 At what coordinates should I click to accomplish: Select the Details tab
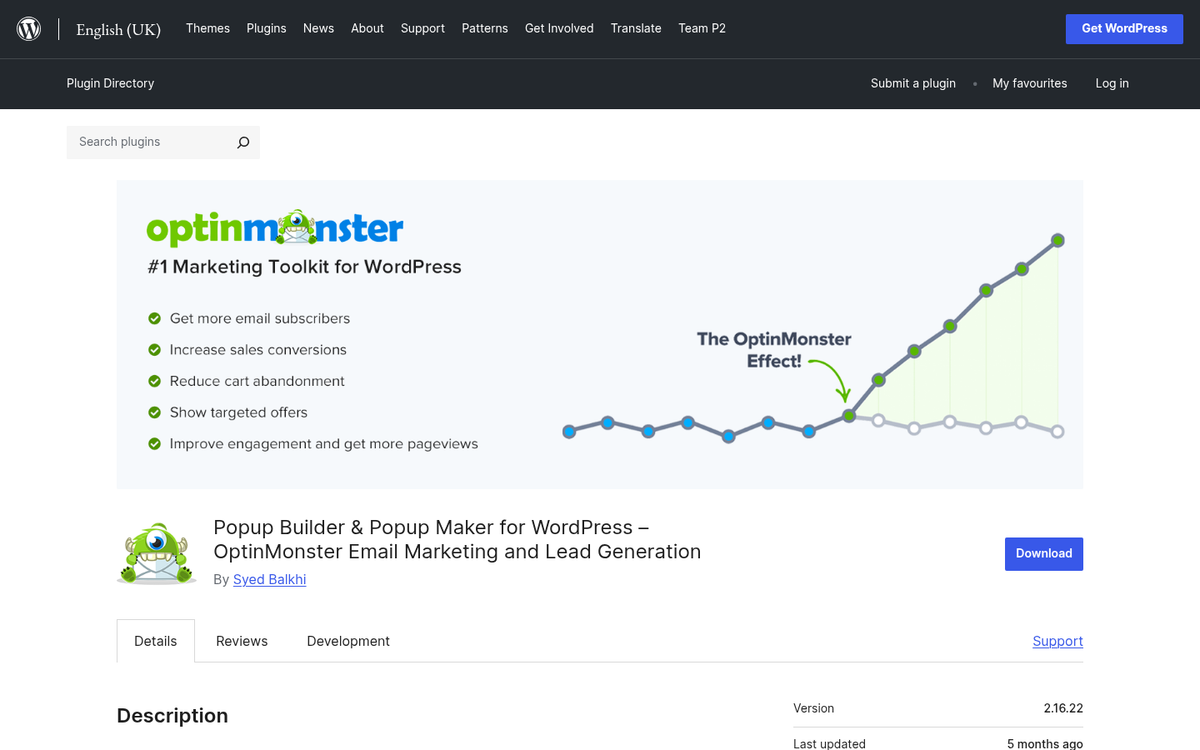pyautogui.click(x=155, y=640)
